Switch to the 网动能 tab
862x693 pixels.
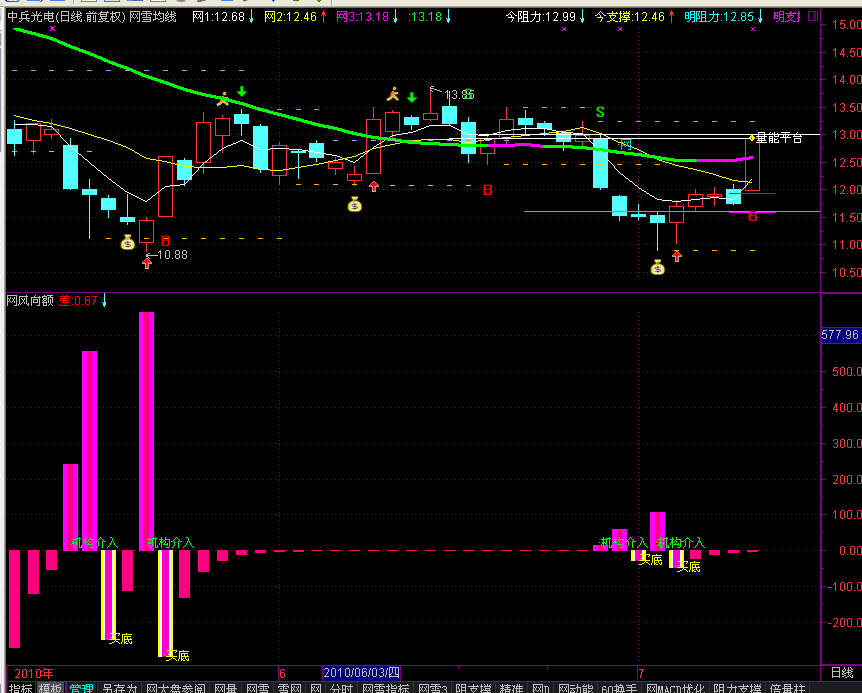[576, 688]
